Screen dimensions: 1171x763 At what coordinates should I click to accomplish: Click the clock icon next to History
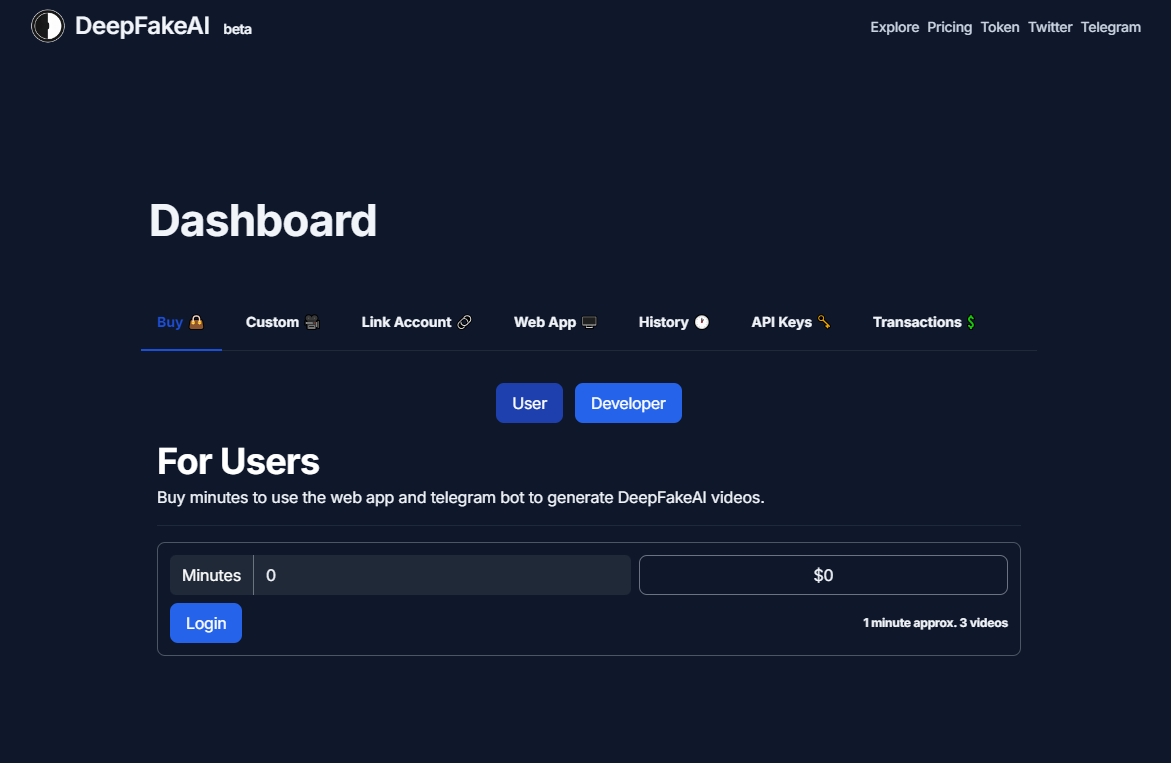[702, 322]
